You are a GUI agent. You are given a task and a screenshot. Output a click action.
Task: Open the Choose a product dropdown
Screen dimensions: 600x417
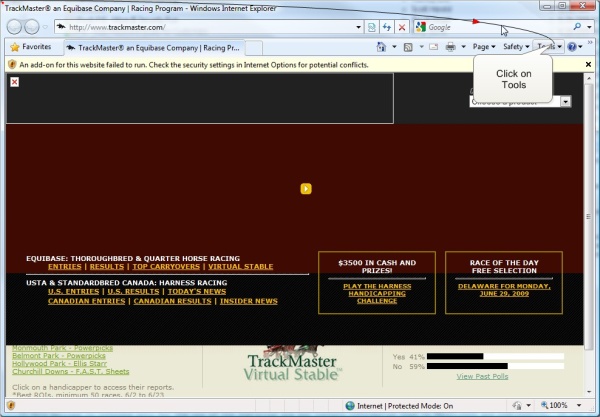[520, 101]
